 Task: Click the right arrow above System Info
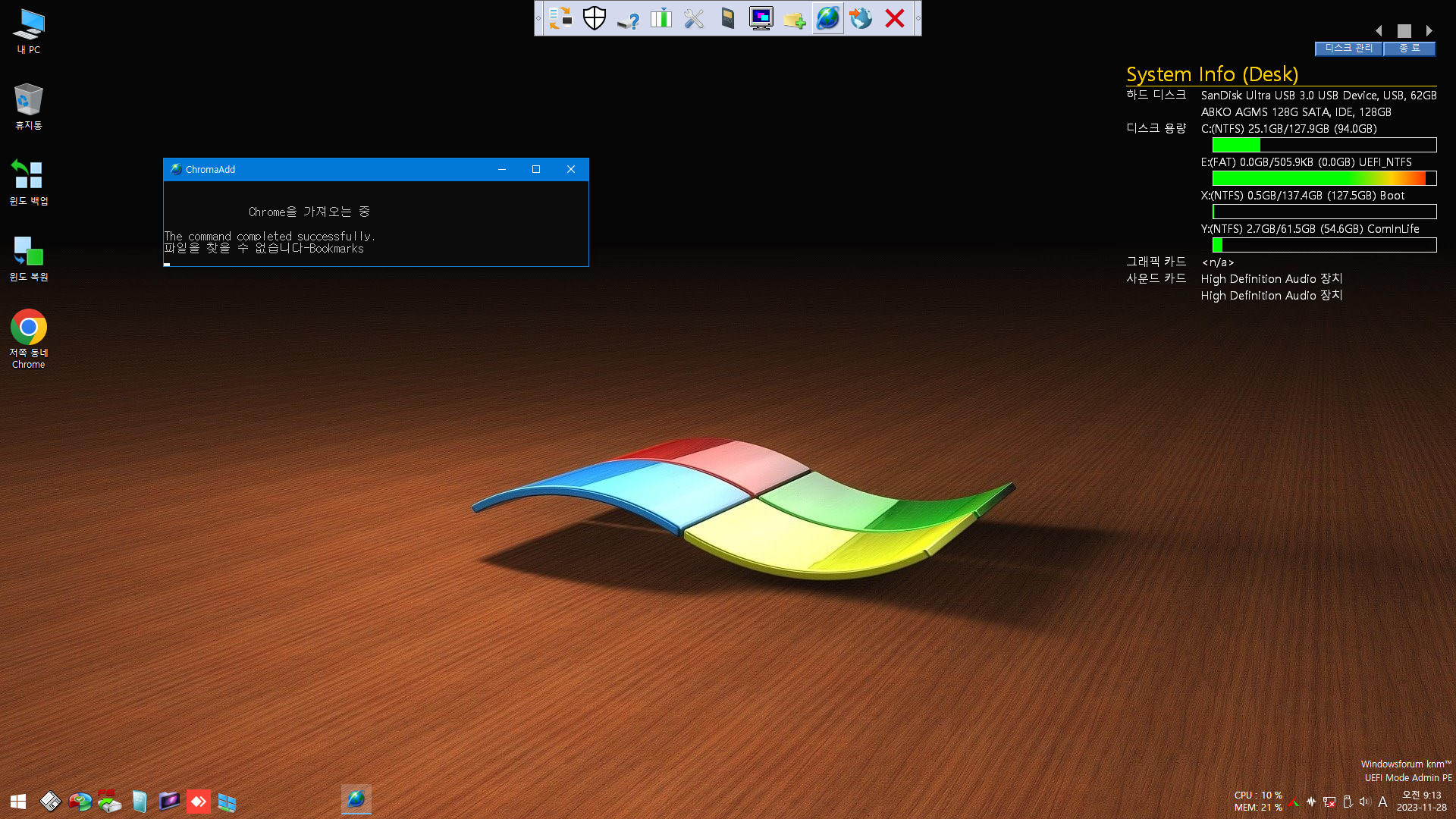[x=1429, y=31]
